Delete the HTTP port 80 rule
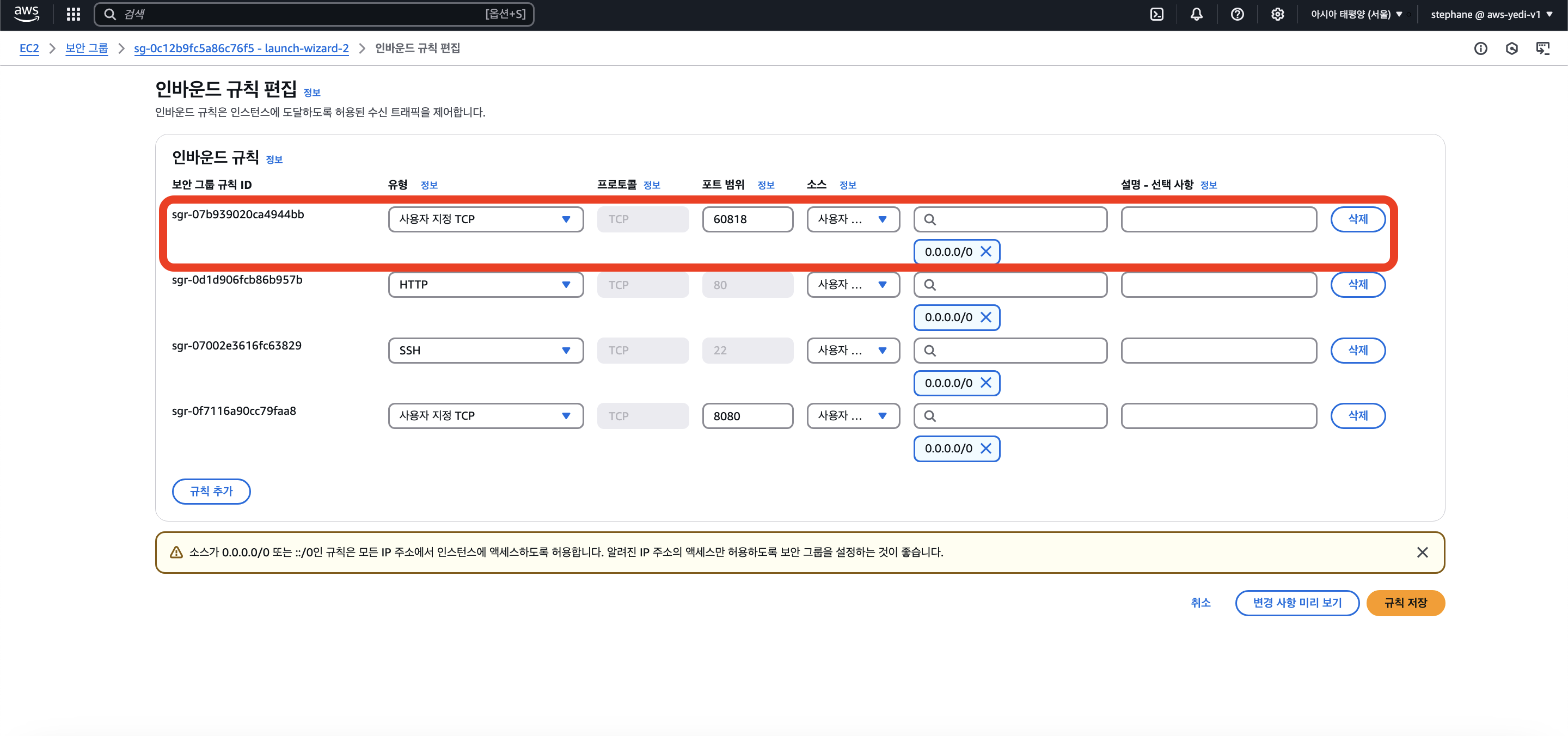Viewport: 1568px width, 736px height. tap(1357, 284)
